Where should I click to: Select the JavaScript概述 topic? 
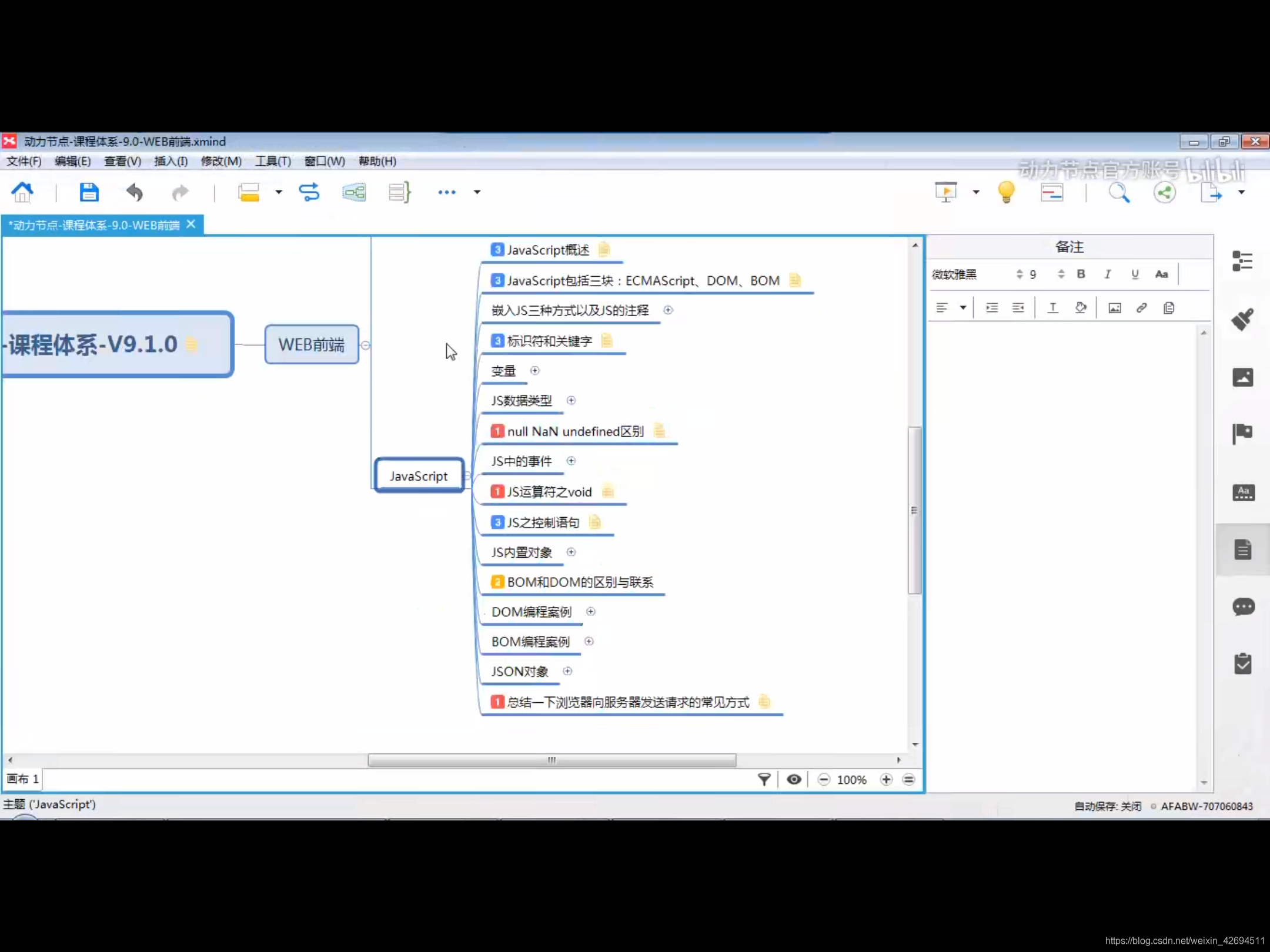pos(547,250)
